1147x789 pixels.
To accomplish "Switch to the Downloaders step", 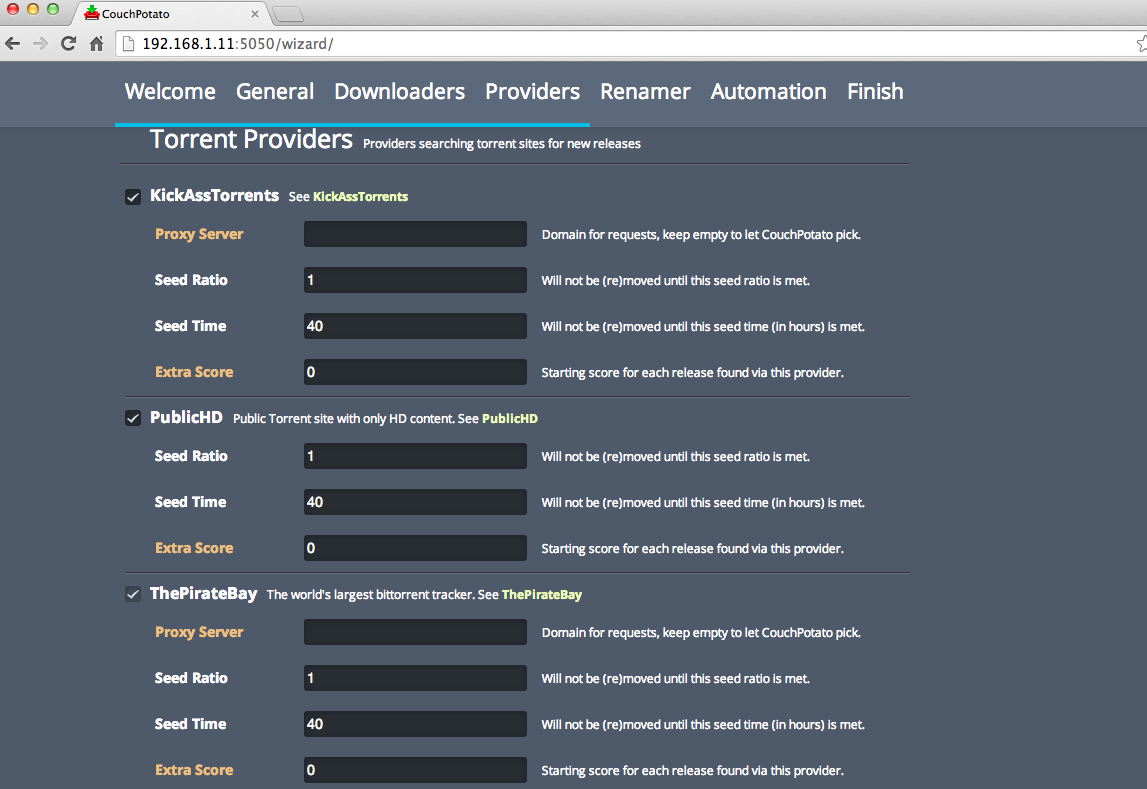I will 399,91.
